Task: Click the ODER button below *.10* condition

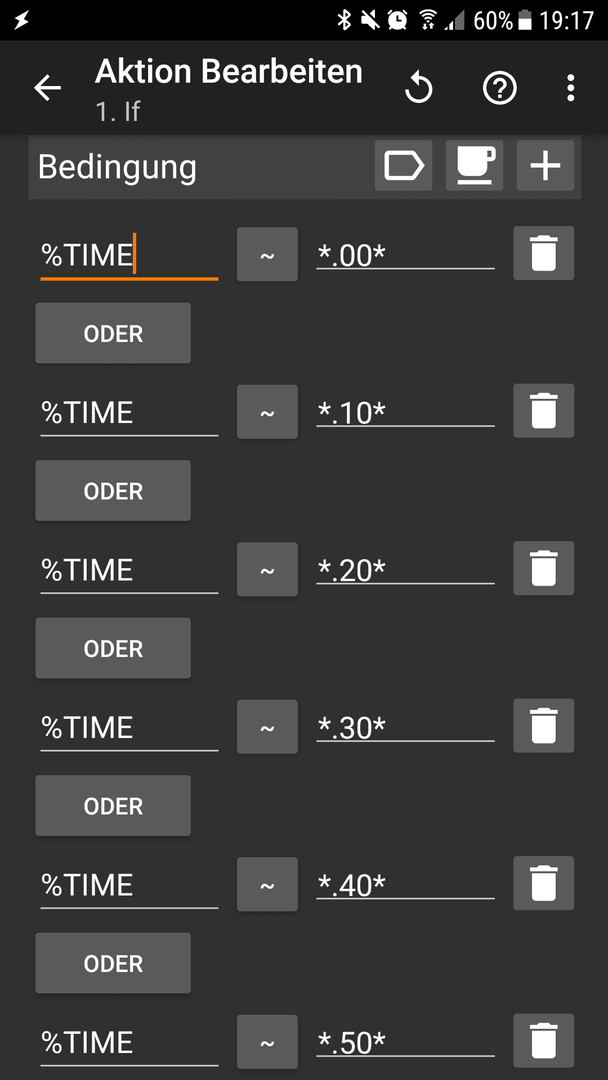Action: pyautogui.click(x=113, y=490)
